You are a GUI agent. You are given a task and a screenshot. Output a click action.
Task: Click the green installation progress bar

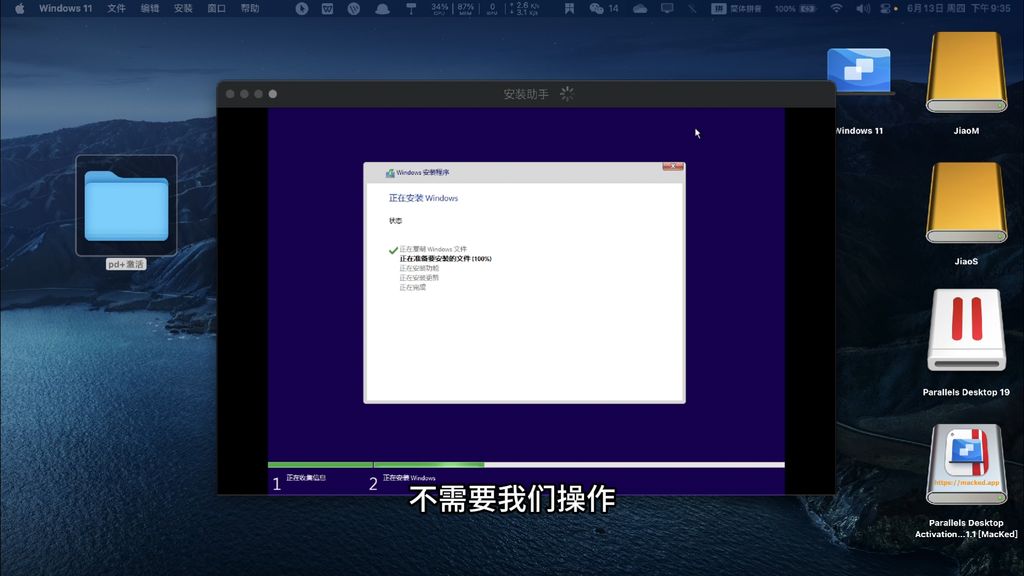[x=376, y=465]
